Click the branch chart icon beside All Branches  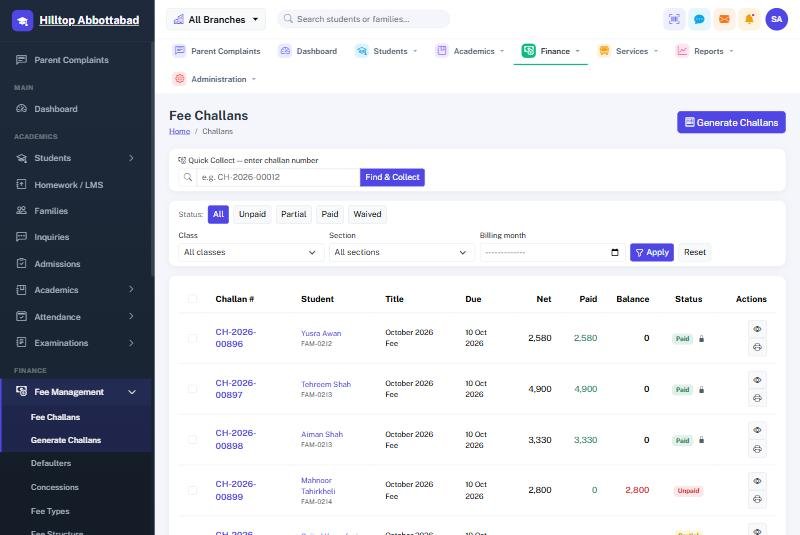[179, 19]
